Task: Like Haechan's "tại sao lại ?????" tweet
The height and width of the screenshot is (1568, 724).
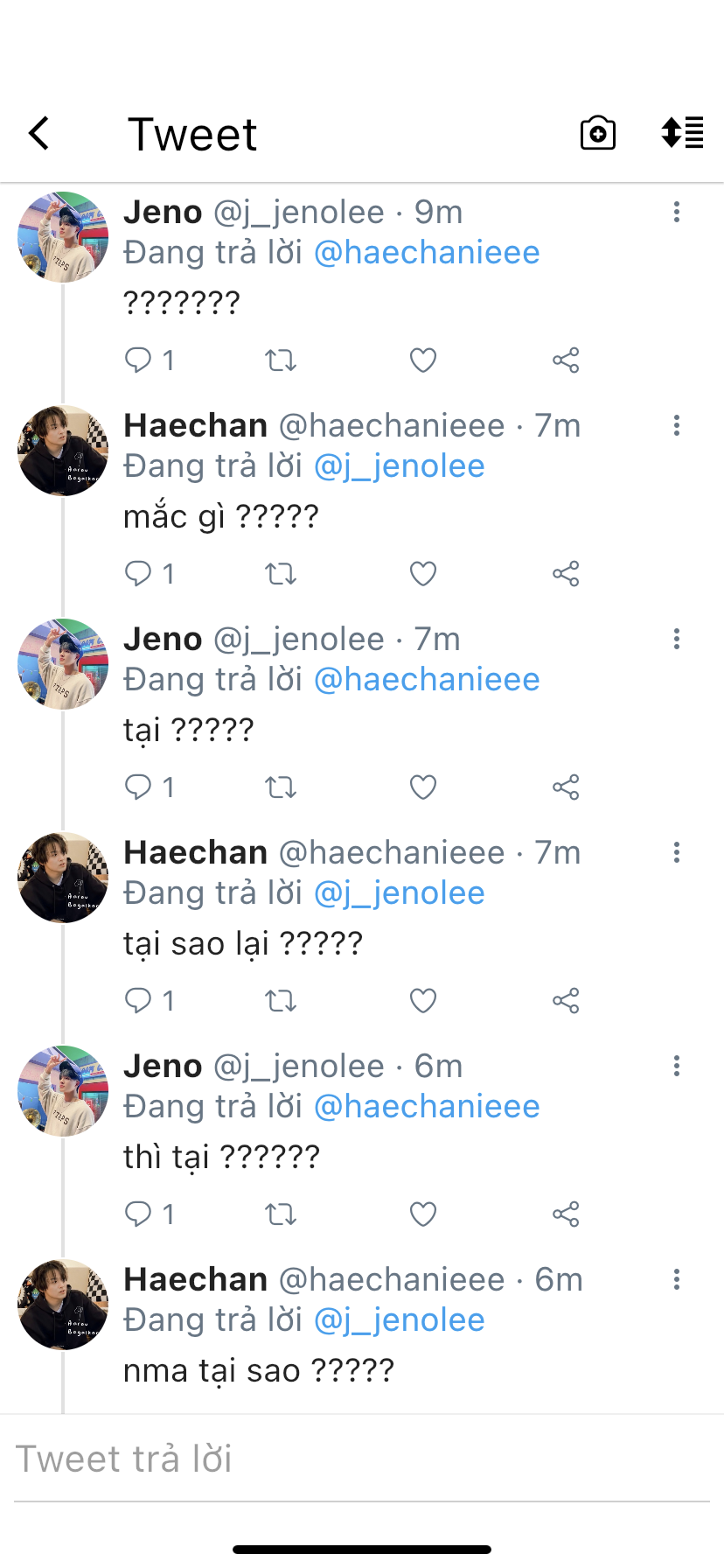Action: 423,1001
